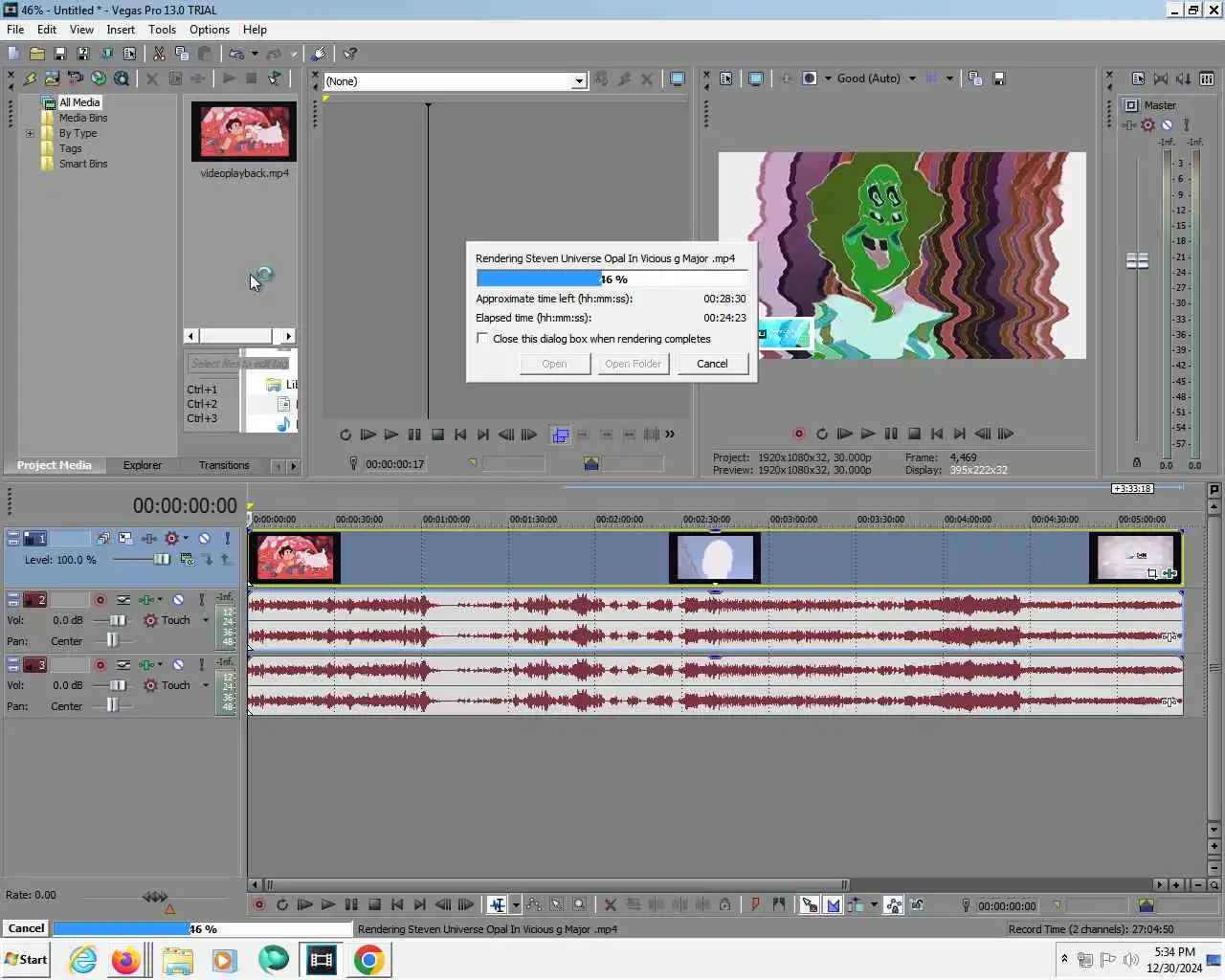Toggle solo on audio track 2
This screenshot has width=1225, height=980.
[201, 600]
